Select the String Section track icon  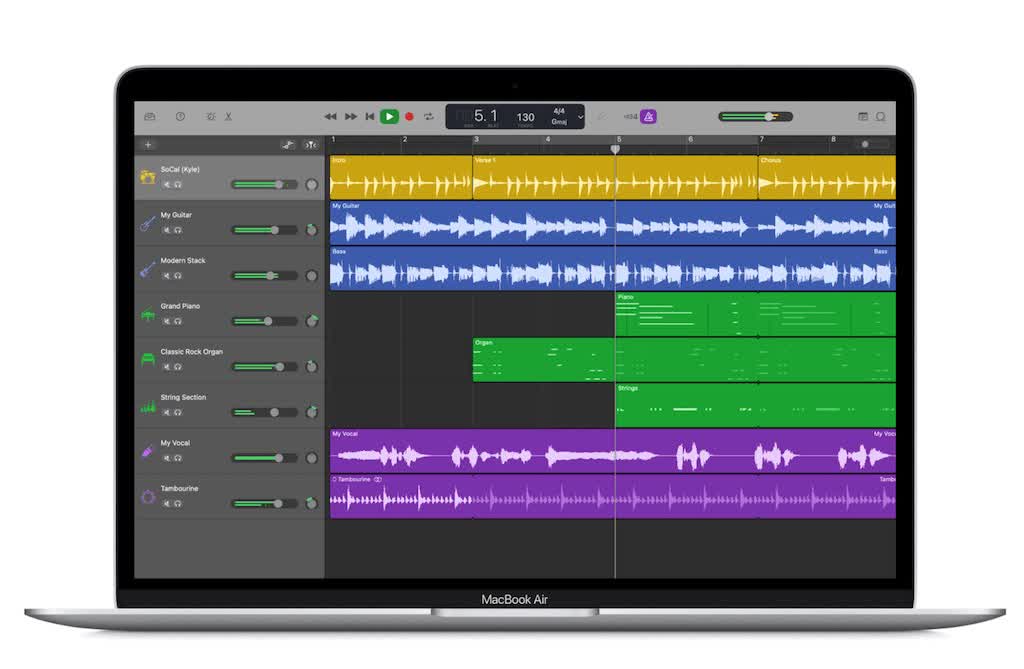click(147, 406)
